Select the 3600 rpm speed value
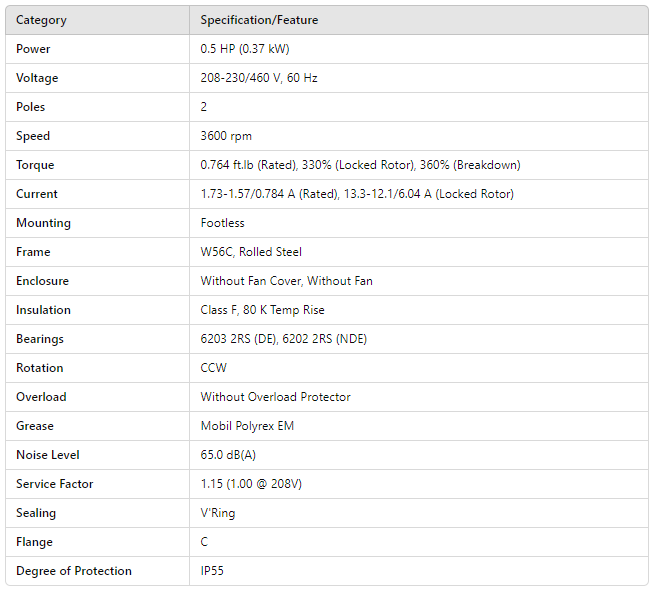Viewport: 656px width, 593px height. point(226,136)
